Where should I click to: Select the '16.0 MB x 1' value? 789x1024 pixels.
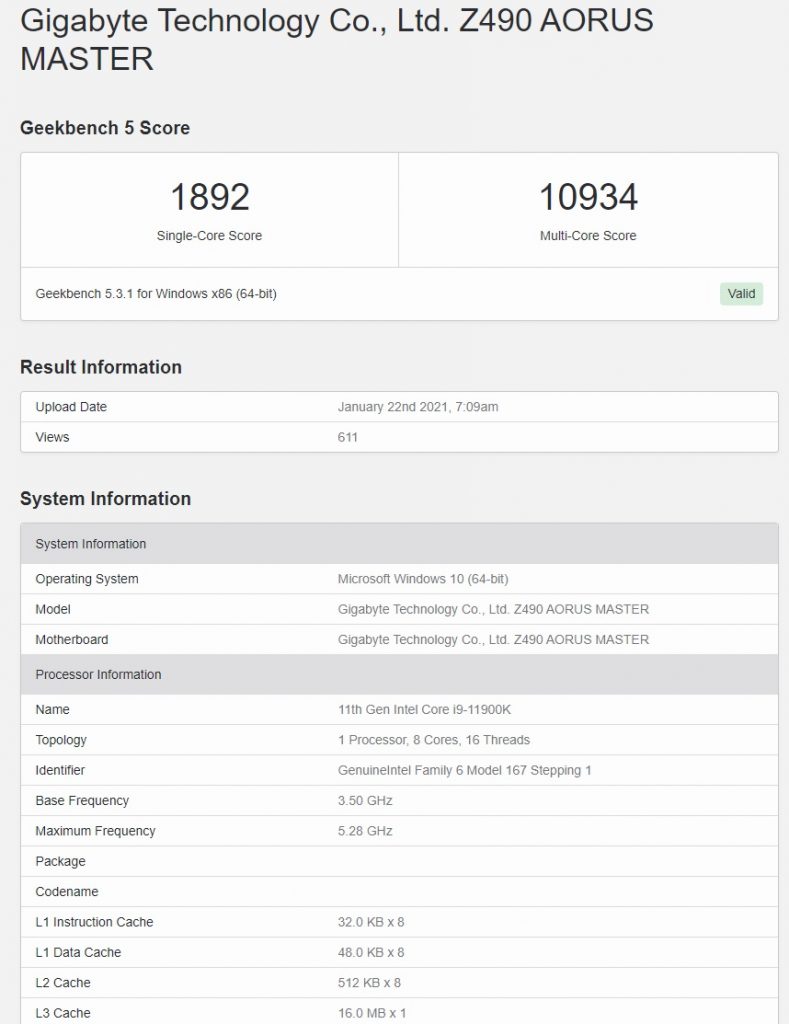(x=372, y=1014)
